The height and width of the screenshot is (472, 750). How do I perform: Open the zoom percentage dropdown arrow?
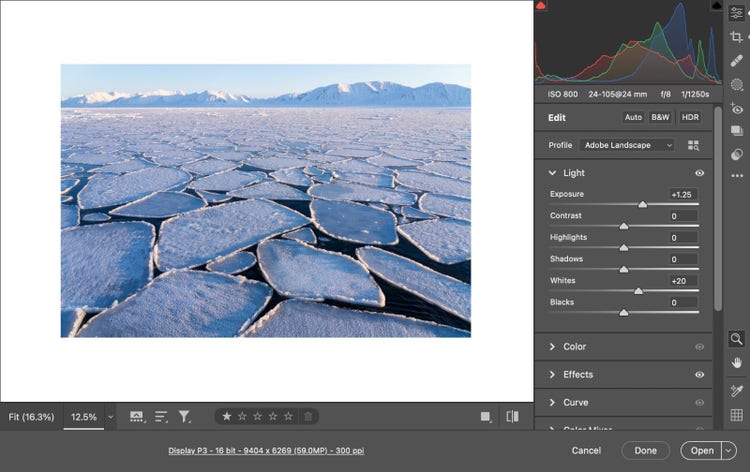(110, 417)
